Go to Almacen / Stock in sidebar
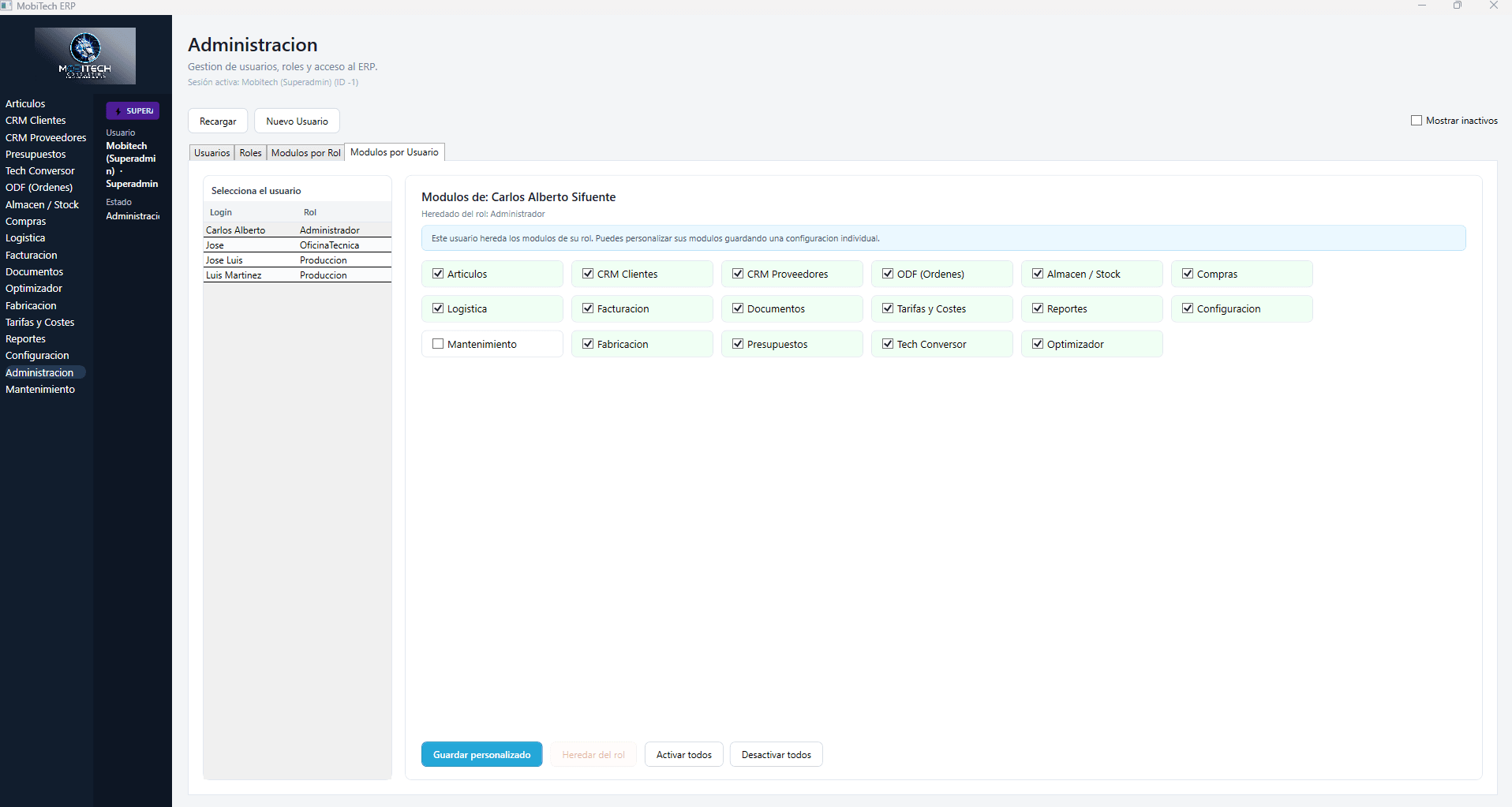 42,205
